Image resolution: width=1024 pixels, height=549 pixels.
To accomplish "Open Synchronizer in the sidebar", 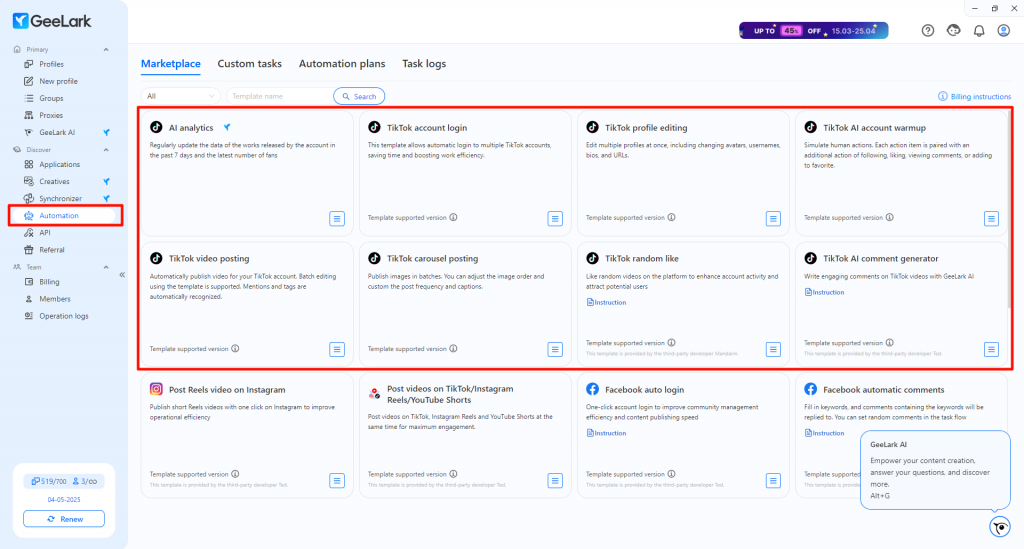I will pyautogui.click(x=60, y=198).
